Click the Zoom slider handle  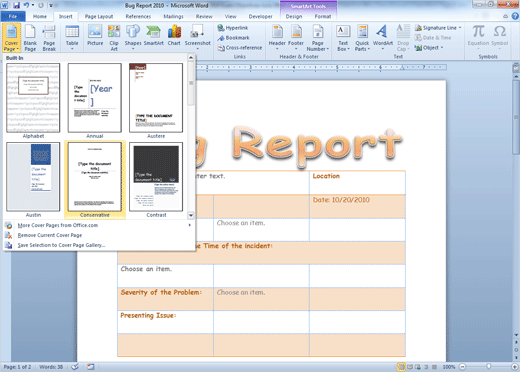coord(488,367)
